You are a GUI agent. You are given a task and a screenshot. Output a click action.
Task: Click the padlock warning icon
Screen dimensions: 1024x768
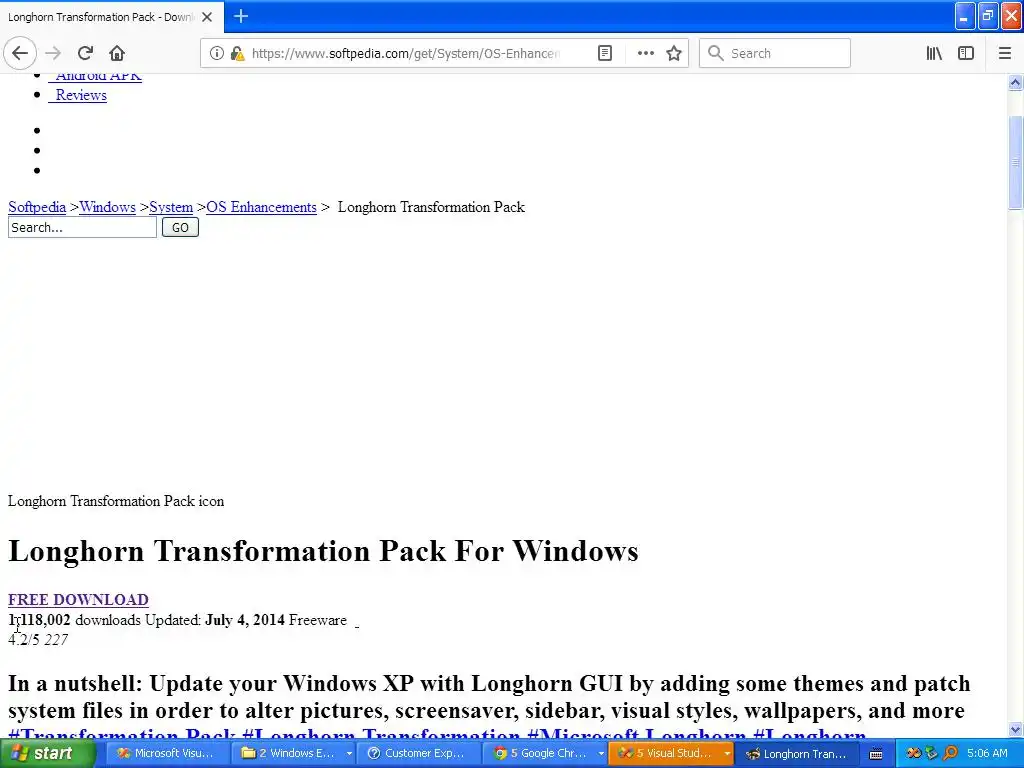[x=237, y=54]
